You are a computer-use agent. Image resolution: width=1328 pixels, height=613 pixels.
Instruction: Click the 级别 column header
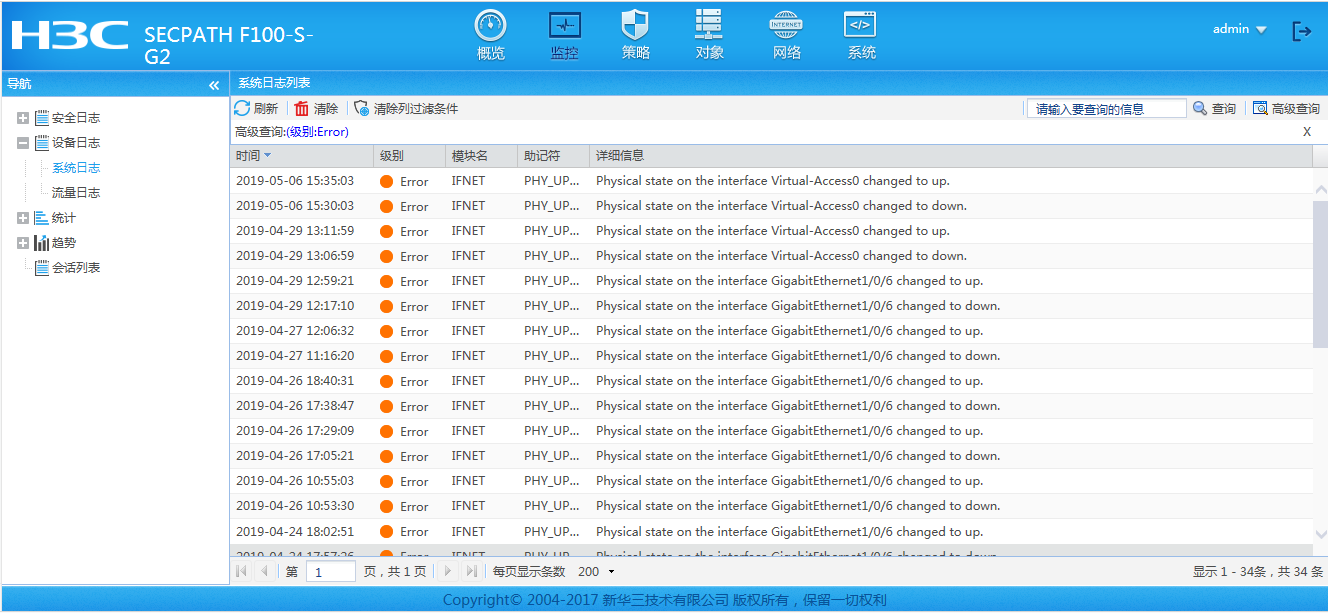(x=409, y=156)
